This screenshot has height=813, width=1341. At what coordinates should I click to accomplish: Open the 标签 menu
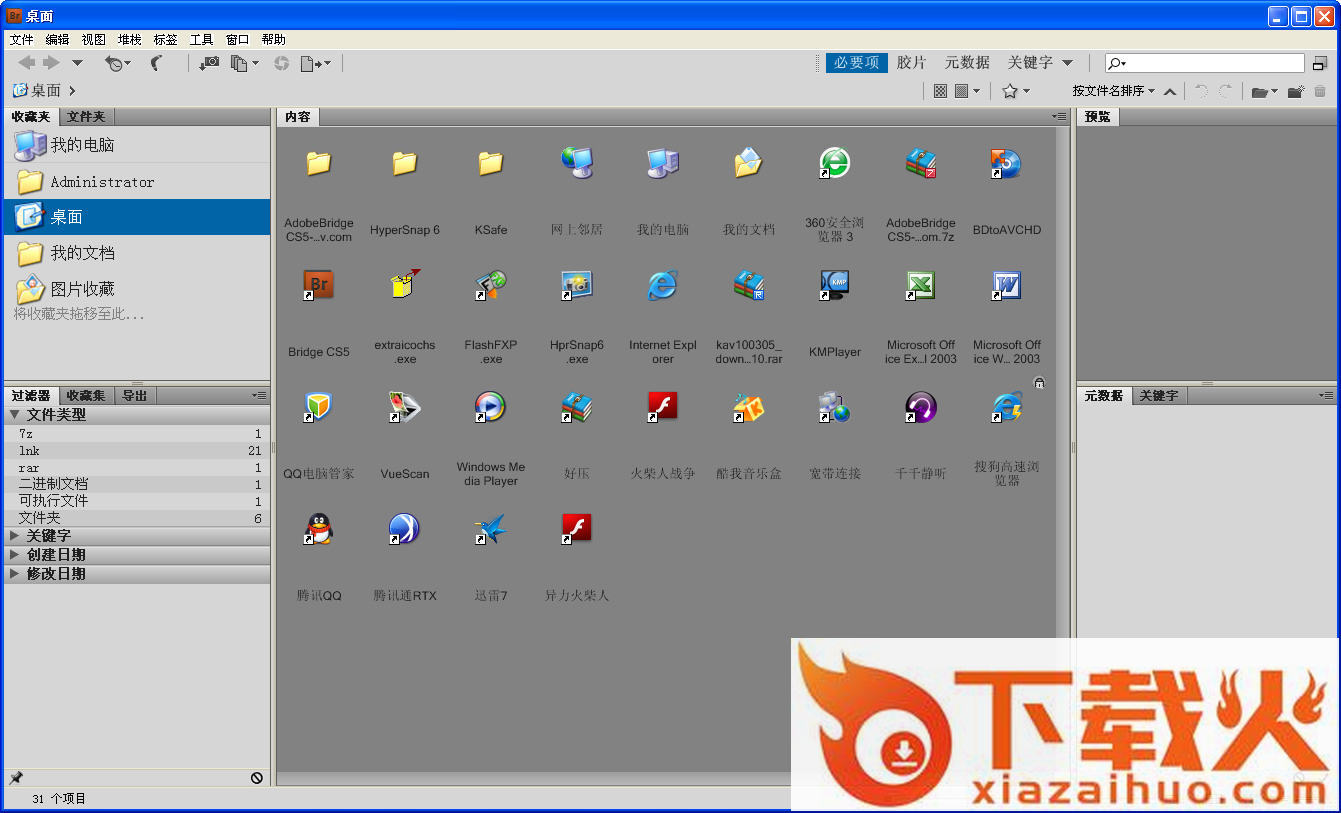click(166, 40)
